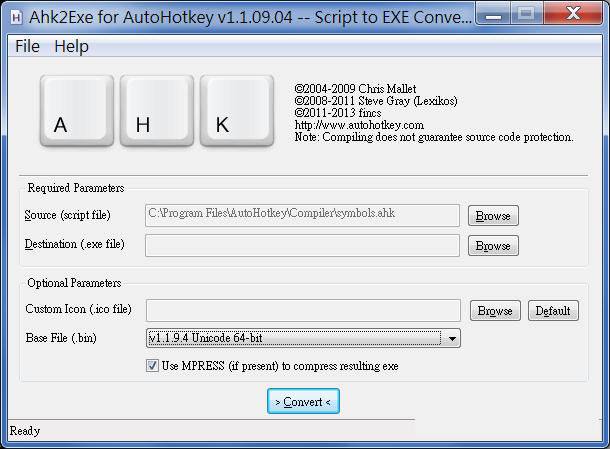This screenshot has height=449, width=610.
Task: Click the Destination exe file input field
Action: click(x=302, y=245)
